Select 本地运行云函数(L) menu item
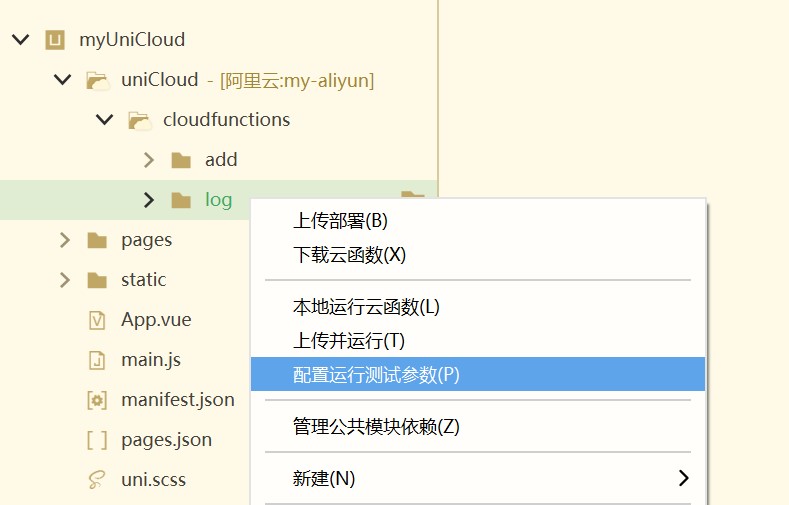Screen dimensions: 789x505 click(478, 307)
